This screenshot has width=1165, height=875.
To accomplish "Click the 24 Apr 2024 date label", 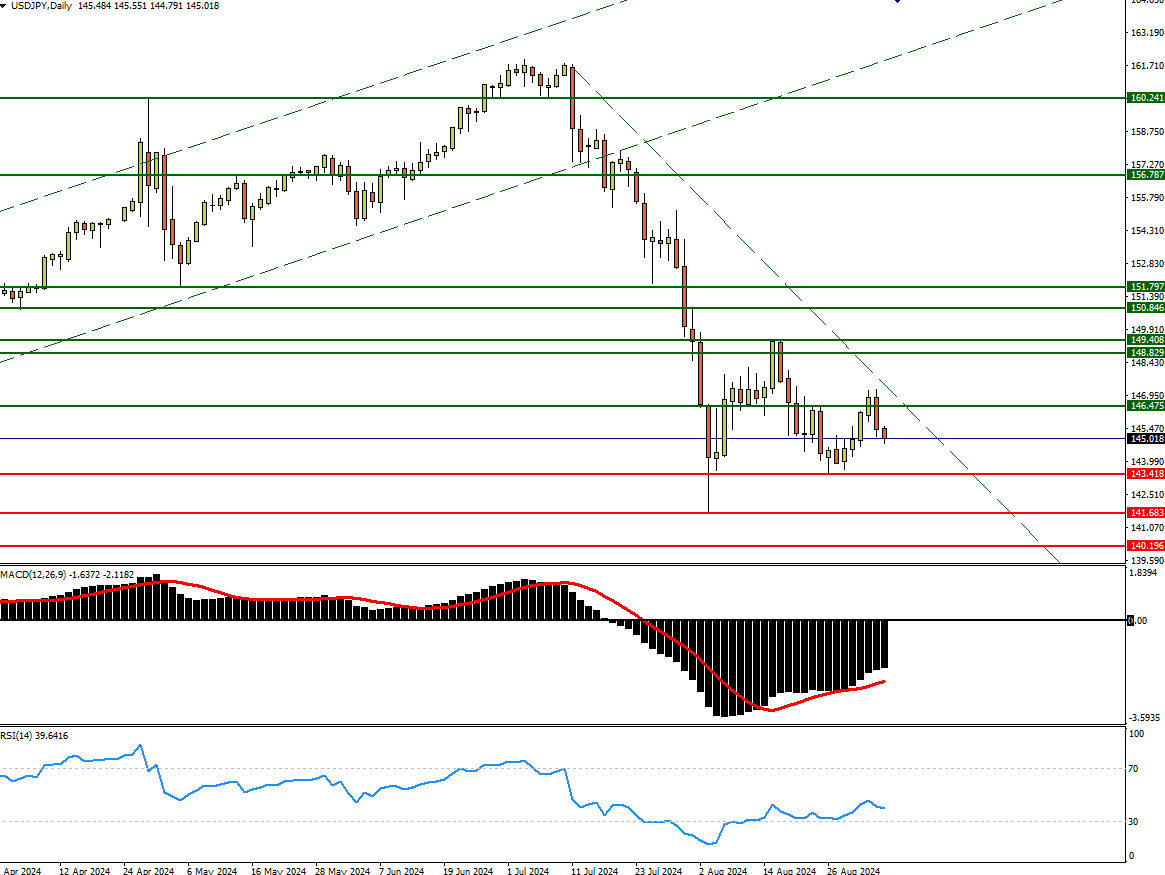I will pos(149,871).
